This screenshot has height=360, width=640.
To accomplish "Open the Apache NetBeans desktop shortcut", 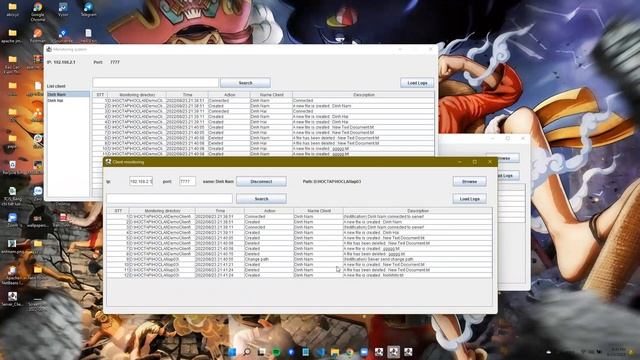I will click(12, 275).
